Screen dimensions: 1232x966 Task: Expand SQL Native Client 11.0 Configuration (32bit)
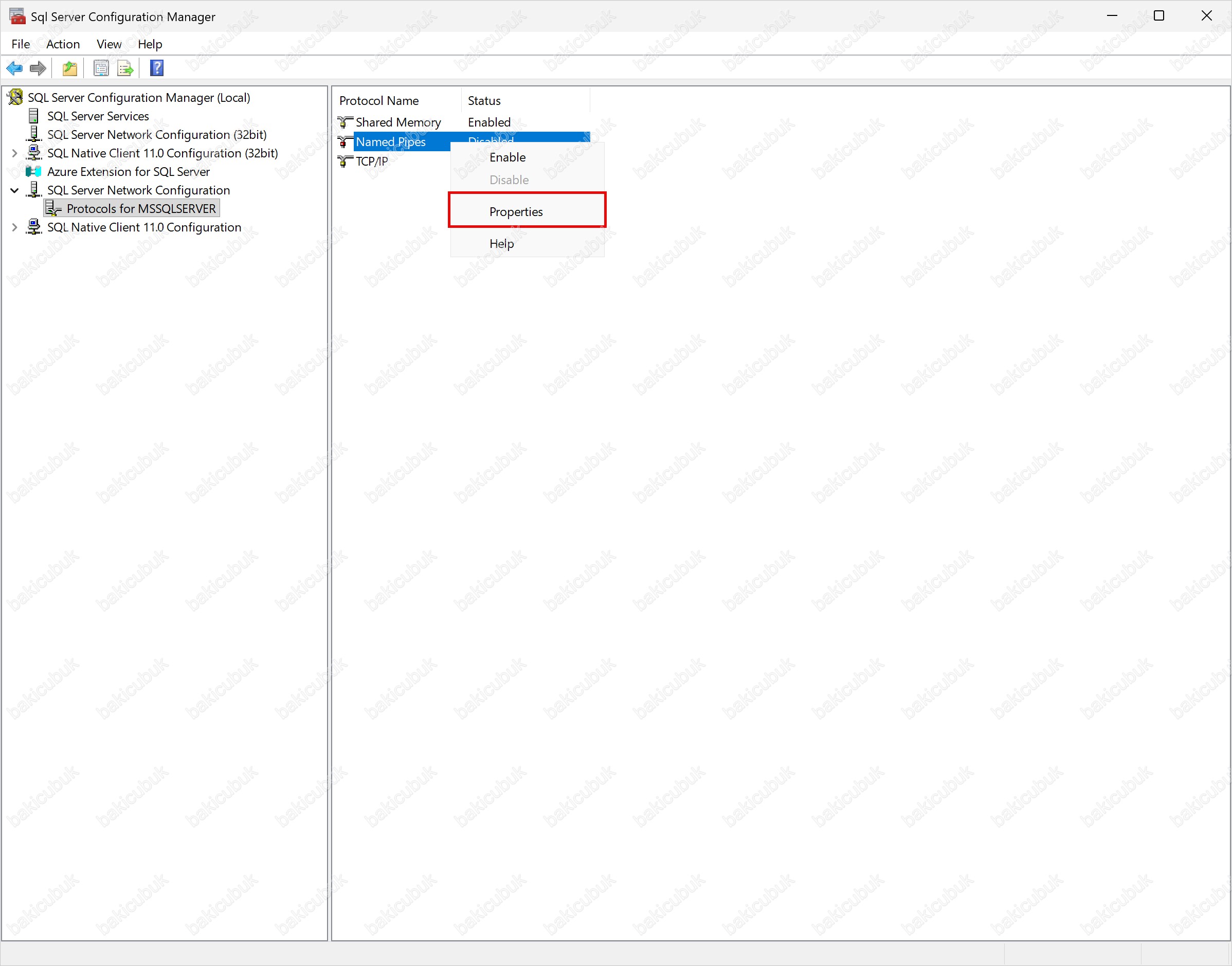point(15,153)
